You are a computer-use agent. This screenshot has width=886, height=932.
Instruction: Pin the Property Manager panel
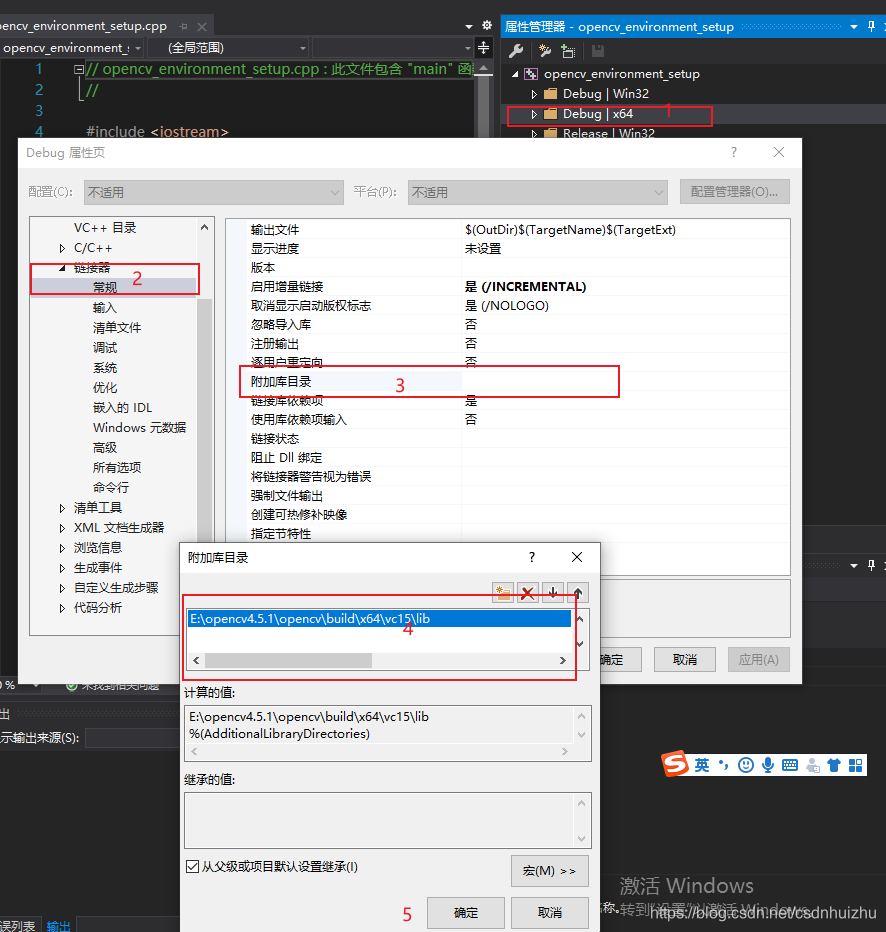coord(871,26)
